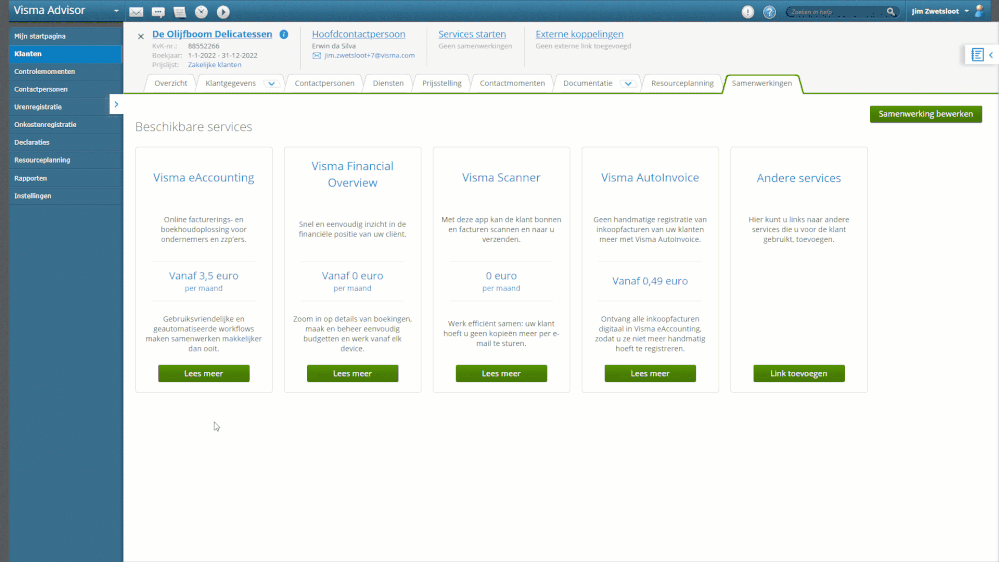Open the Externe koppelingen link

pos(579,34)
